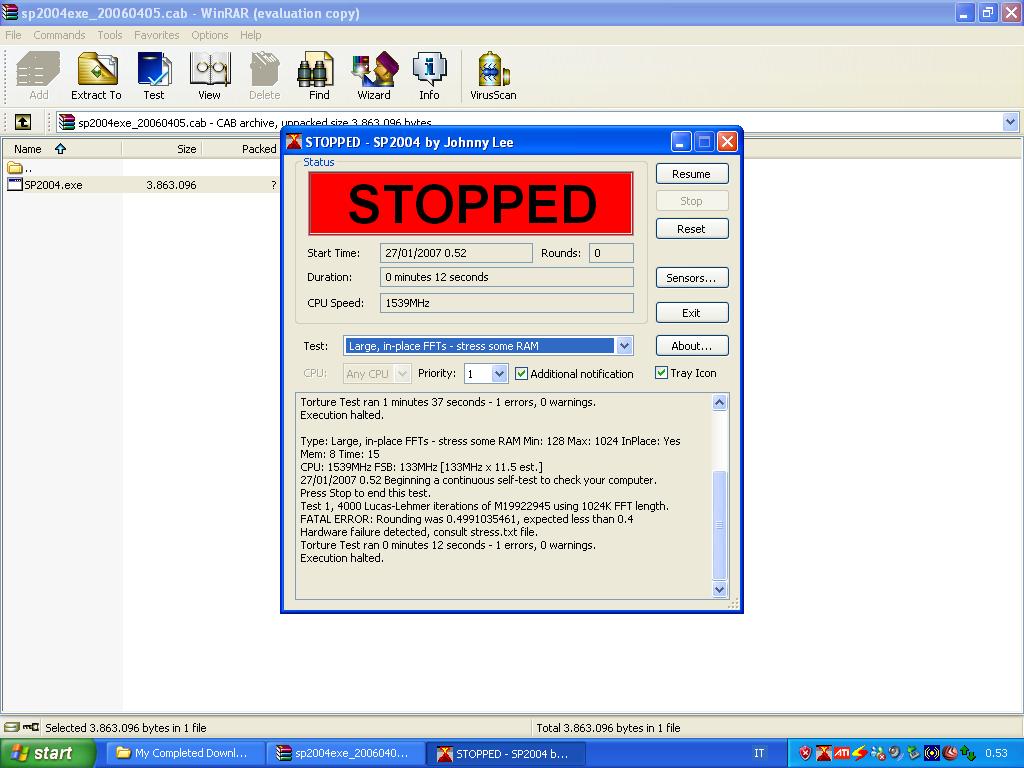Open the Priority dropdown

(500, 374)
